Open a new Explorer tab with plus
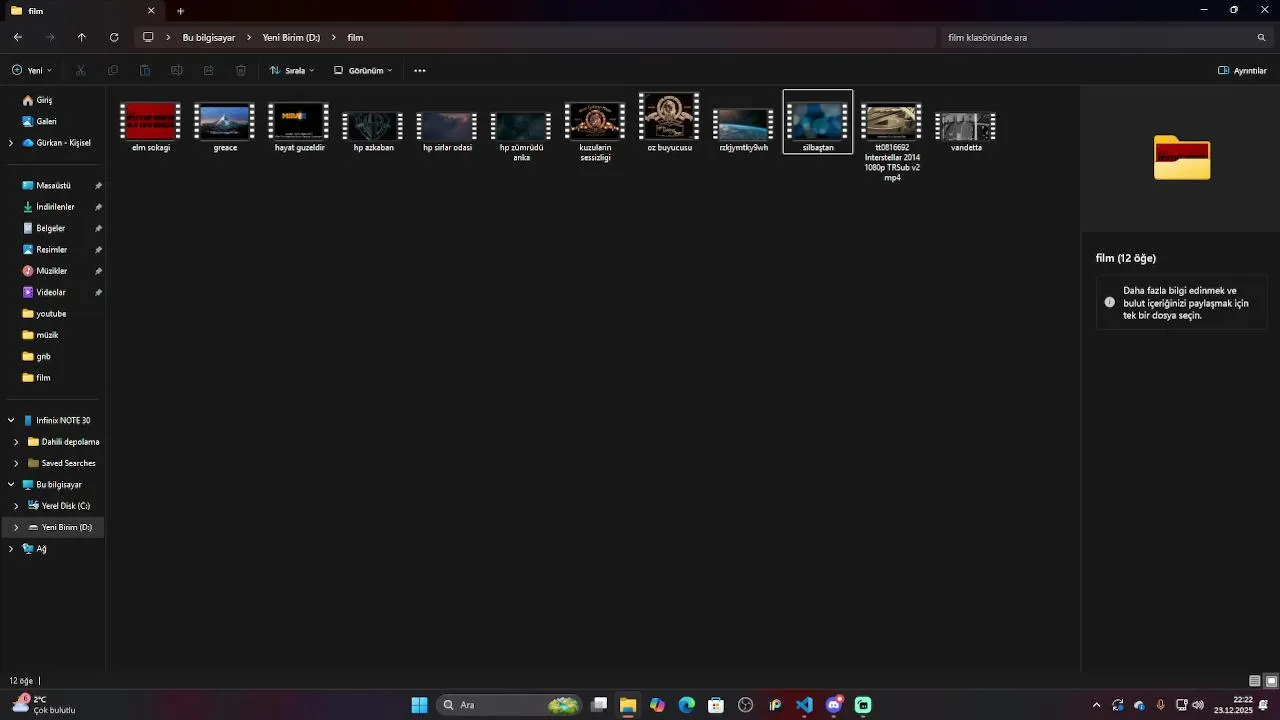This screenshot has width=1280, height=720. pos(180,11)
